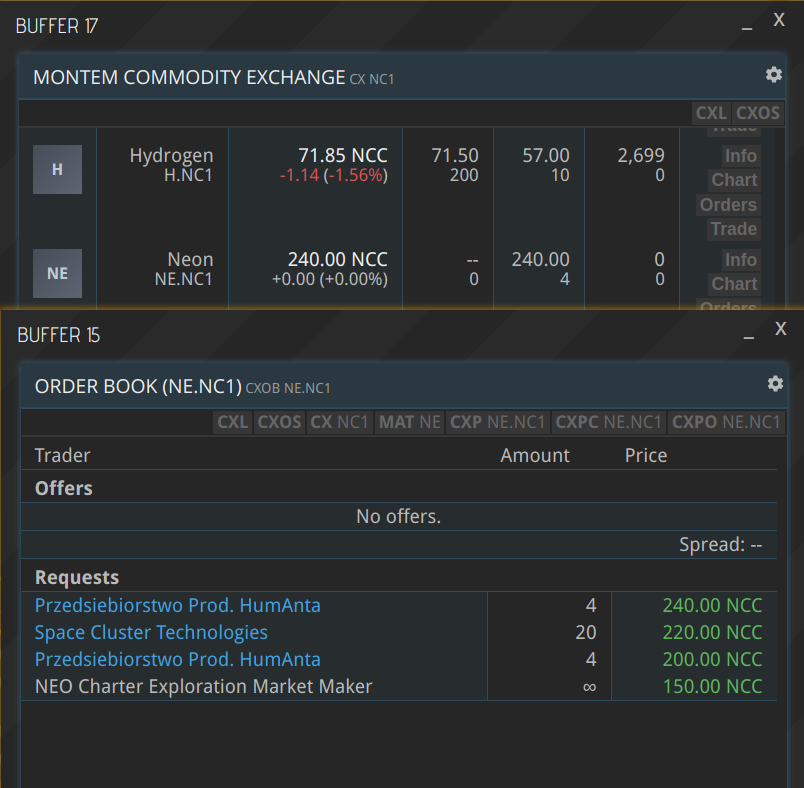
Task: Close the Buffer 15 window
Action: pyautogui.click(x=781, y=329)
